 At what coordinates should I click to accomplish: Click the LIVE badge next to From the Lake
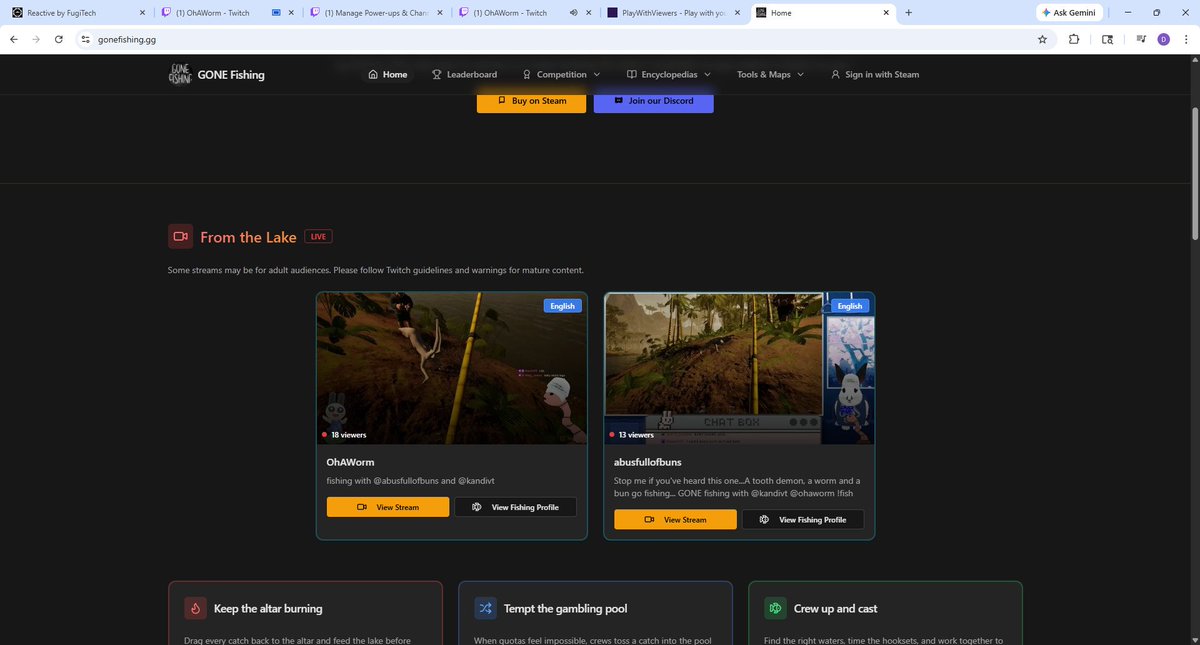click(318, 235)
